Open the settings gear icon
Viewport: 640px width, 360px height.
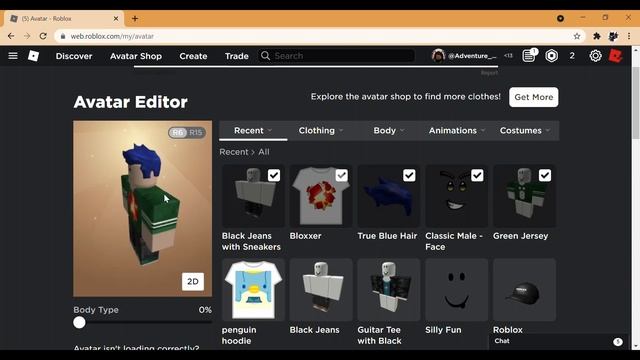(x=595, y=56)
